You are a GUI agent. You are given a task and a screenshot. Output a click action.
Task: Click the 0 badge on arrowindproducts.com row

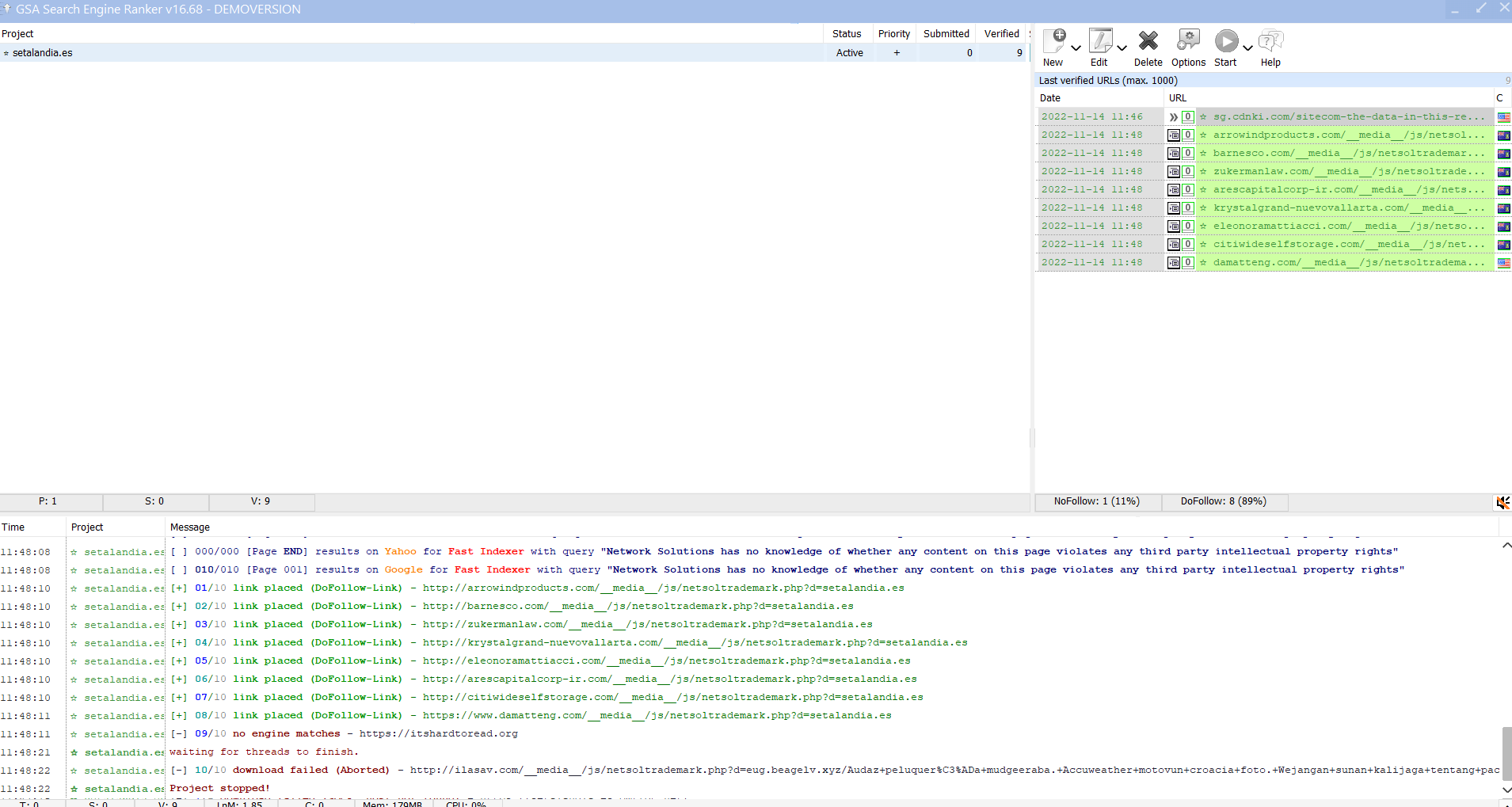pyautogui.click(x=1188, y=135)
